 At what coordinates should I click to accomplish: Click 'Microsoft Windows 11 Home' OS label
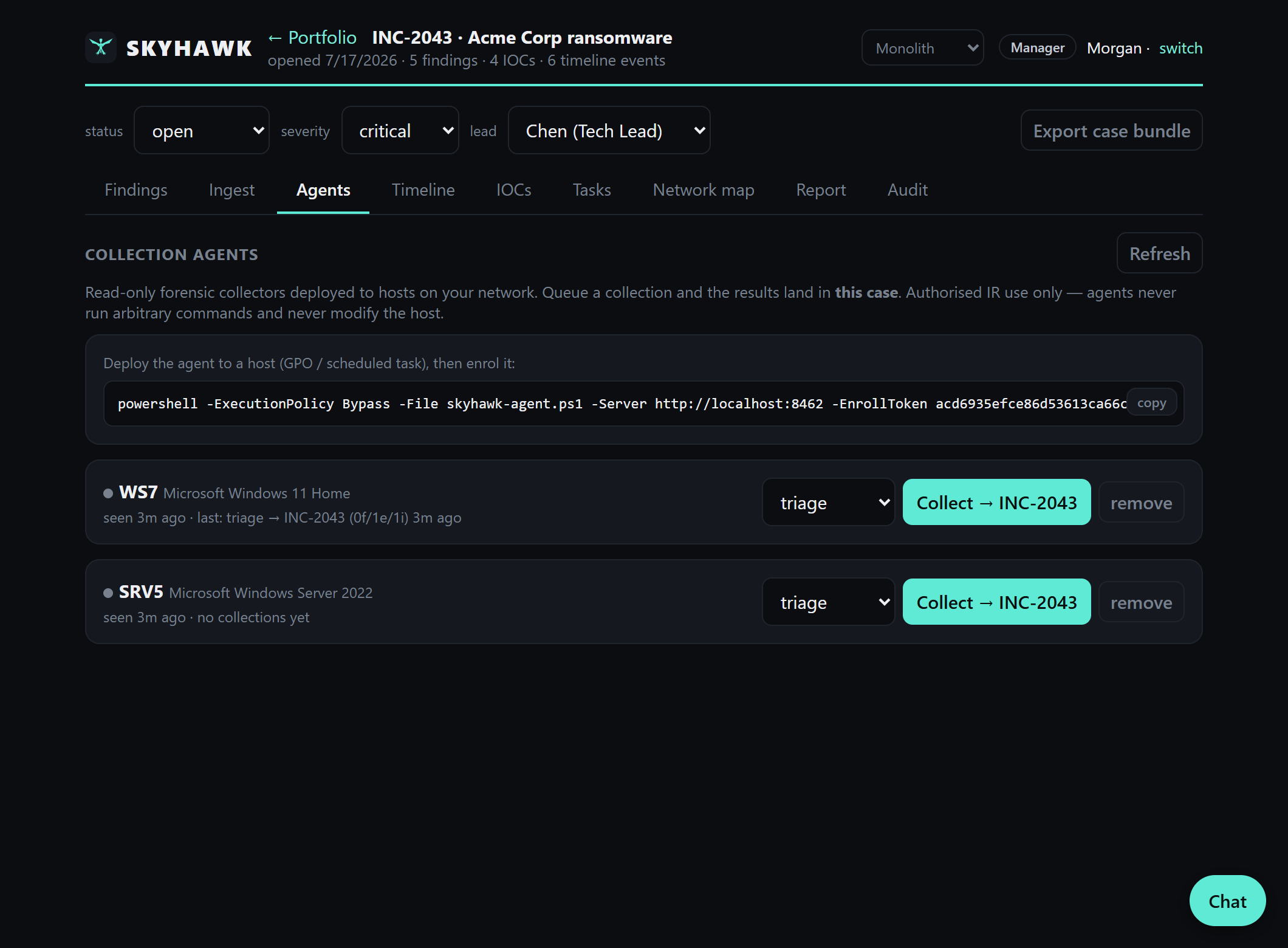pyautogui.click(x=256, y=493)
